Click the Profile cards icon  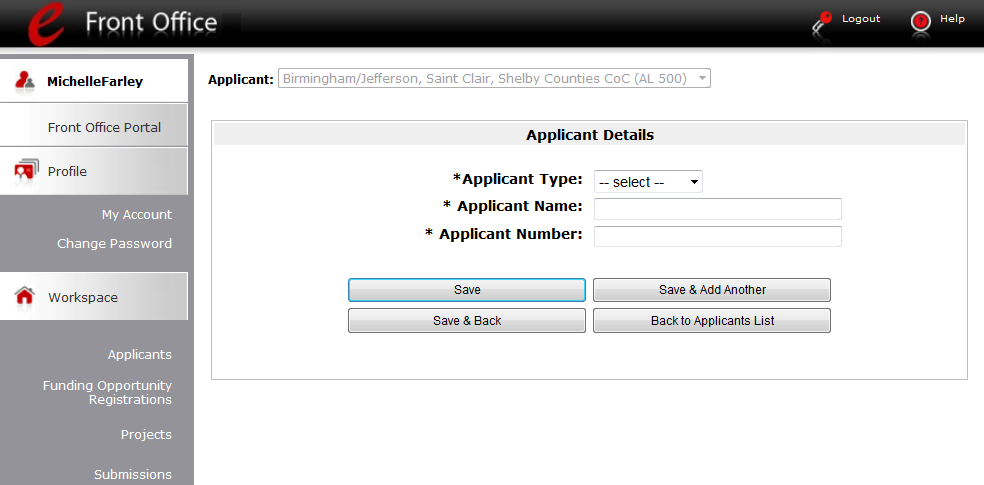26,169
